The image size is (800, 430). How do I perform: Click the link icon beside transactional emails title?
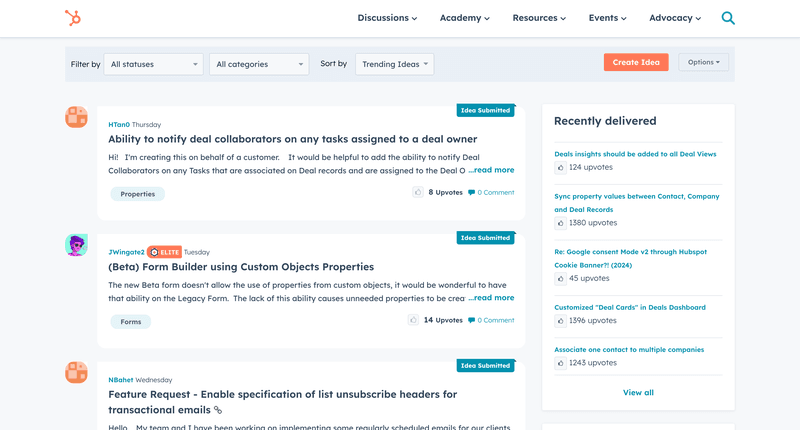pyautogui.click(x=218, y=410)
